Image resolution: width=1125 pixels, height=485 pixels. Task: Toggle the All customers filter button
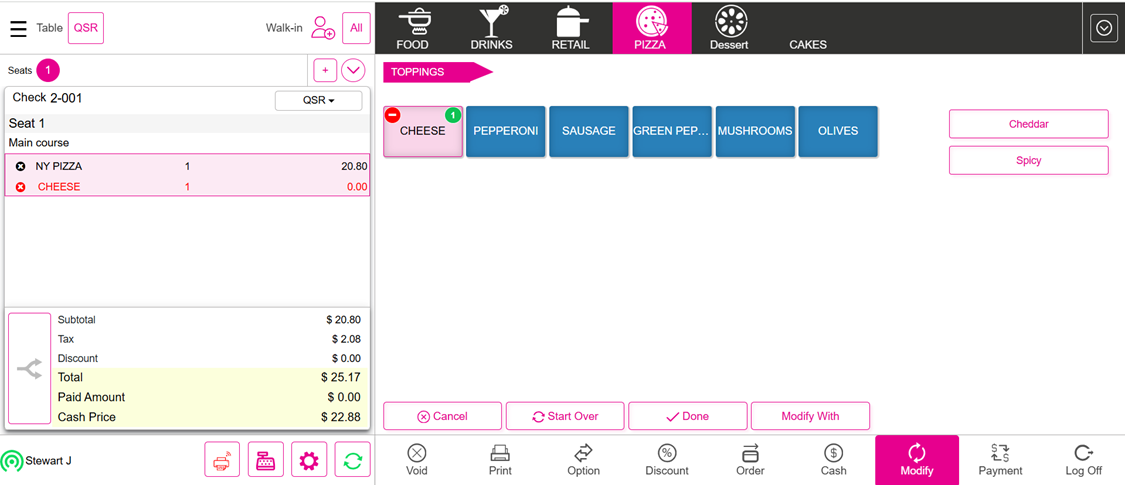click(356, 28)
